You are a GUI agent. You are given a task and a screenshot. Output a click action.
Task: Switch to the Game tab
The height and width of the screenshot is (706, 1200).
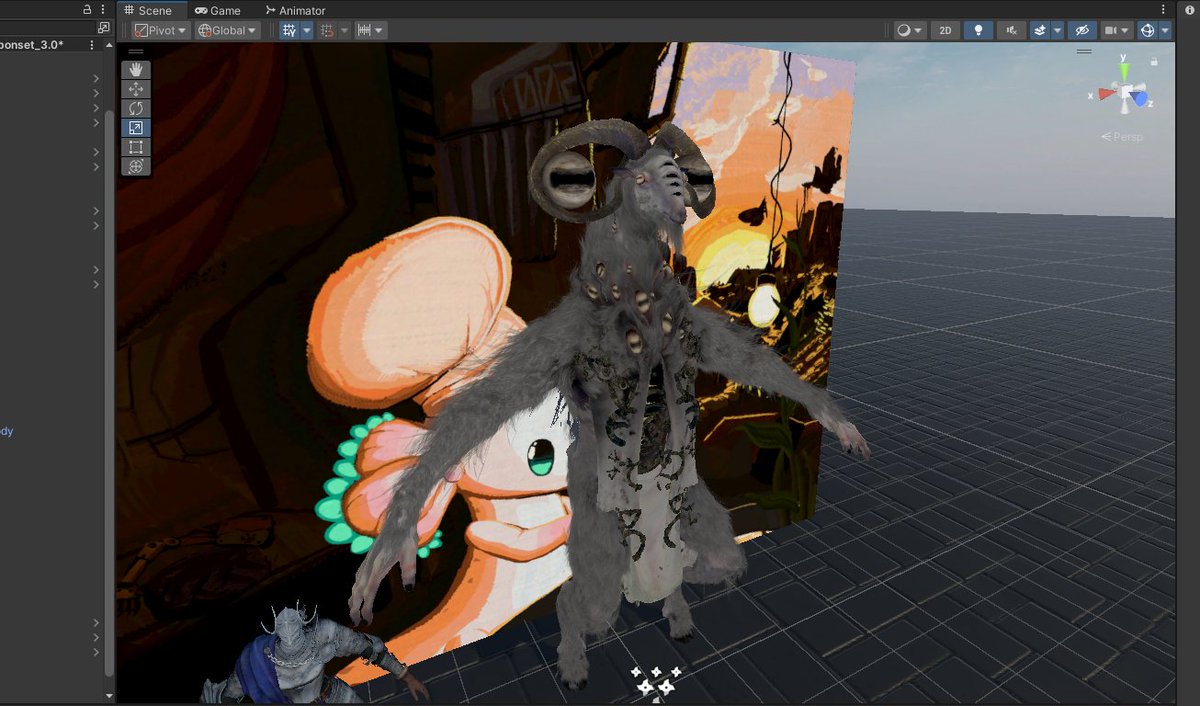[x=218, y=10]
